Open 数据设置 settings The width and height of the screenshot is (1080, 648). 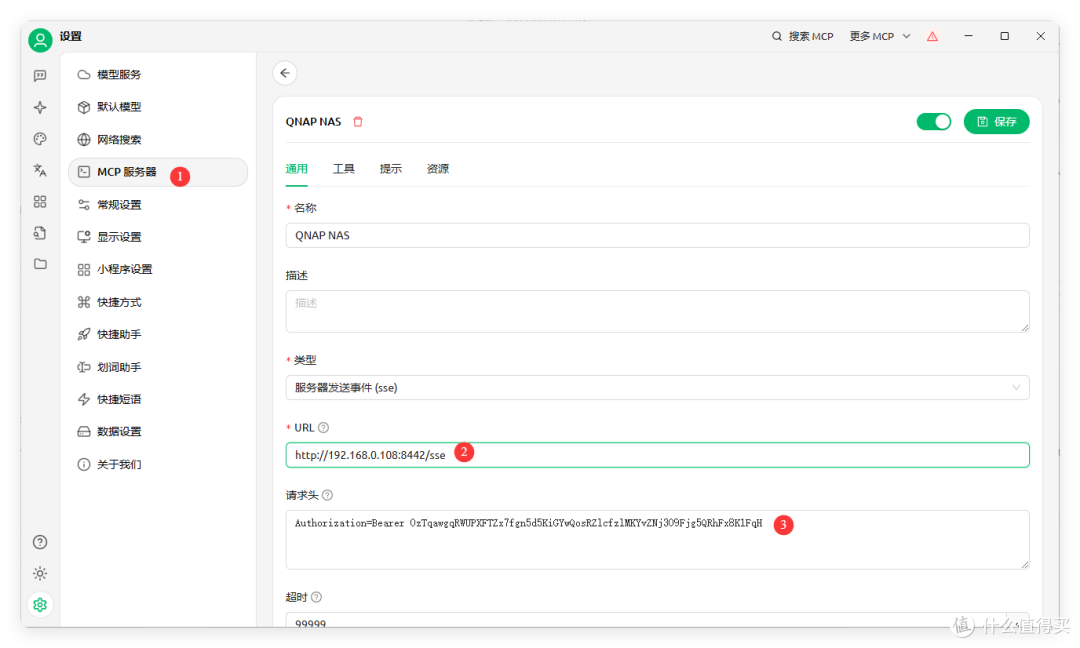point(158,432)
